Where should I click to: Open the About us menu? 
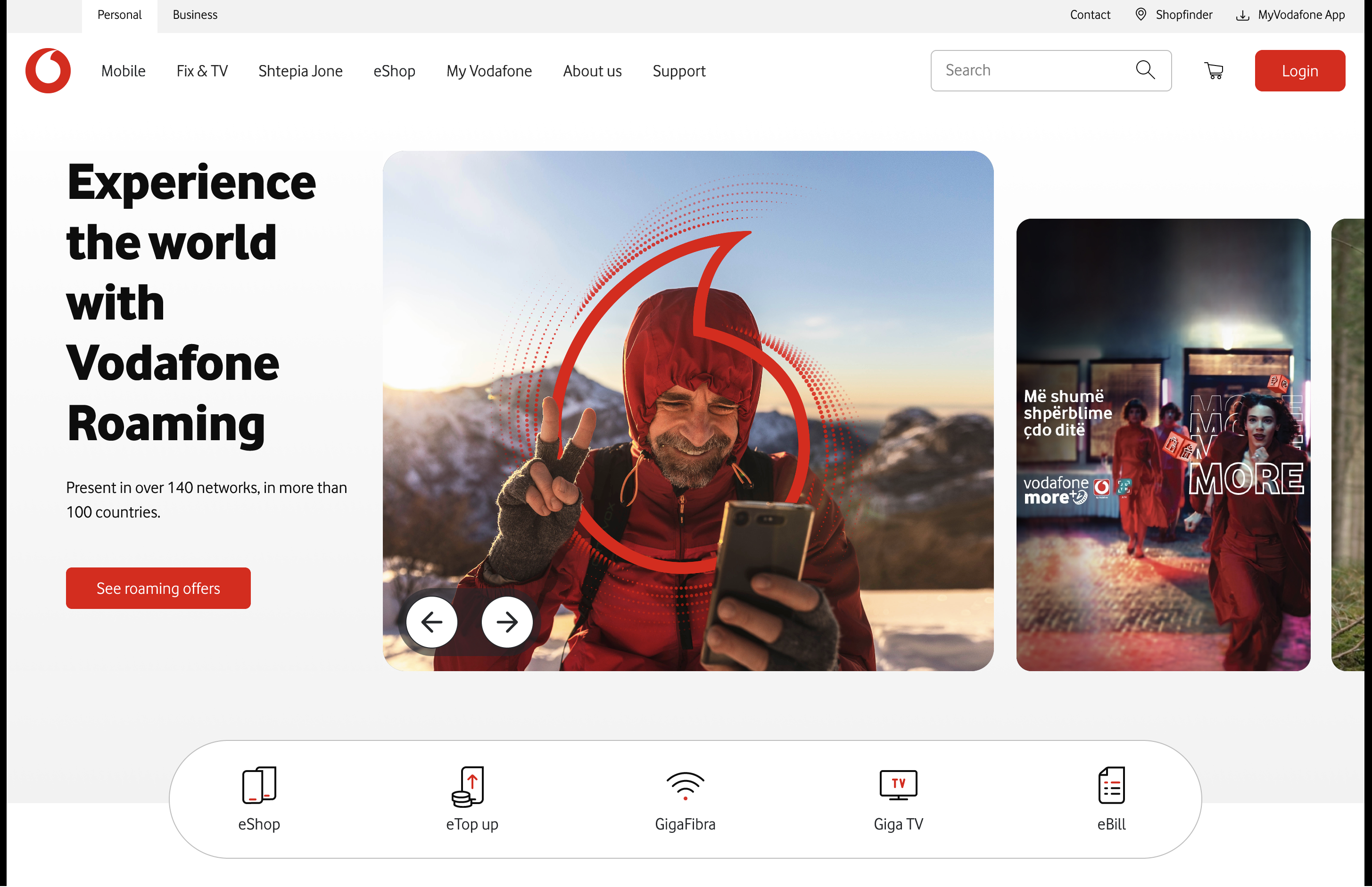(x=592, y=71)
